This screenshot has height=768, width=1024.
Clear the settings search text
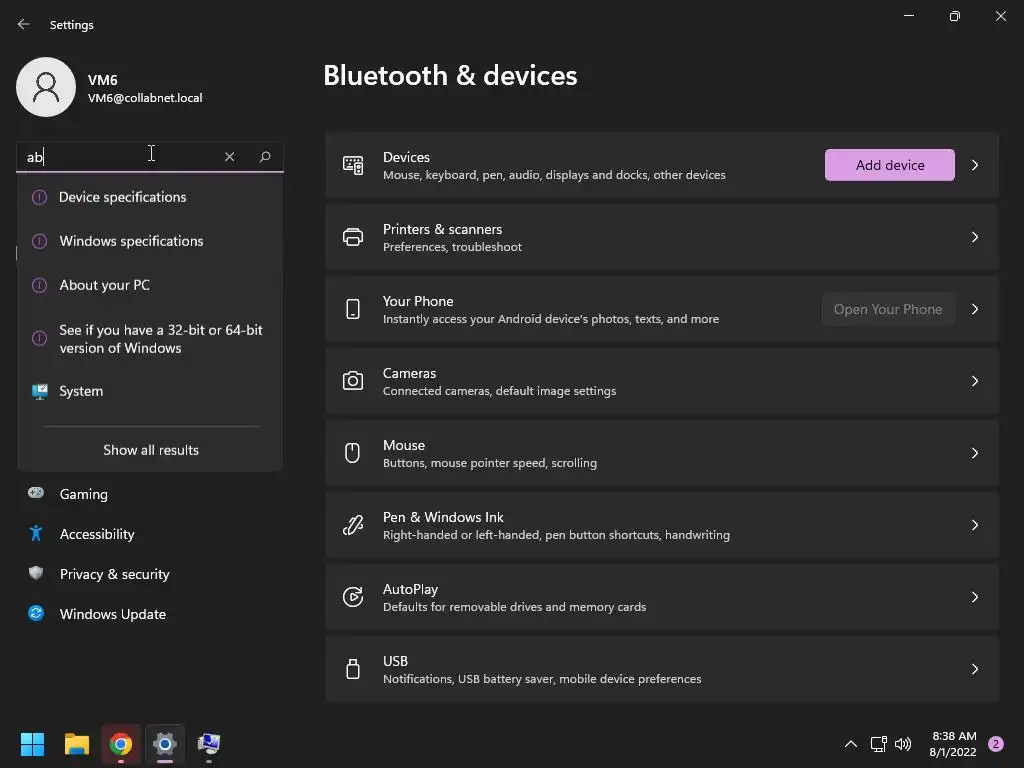pos(229,156)
